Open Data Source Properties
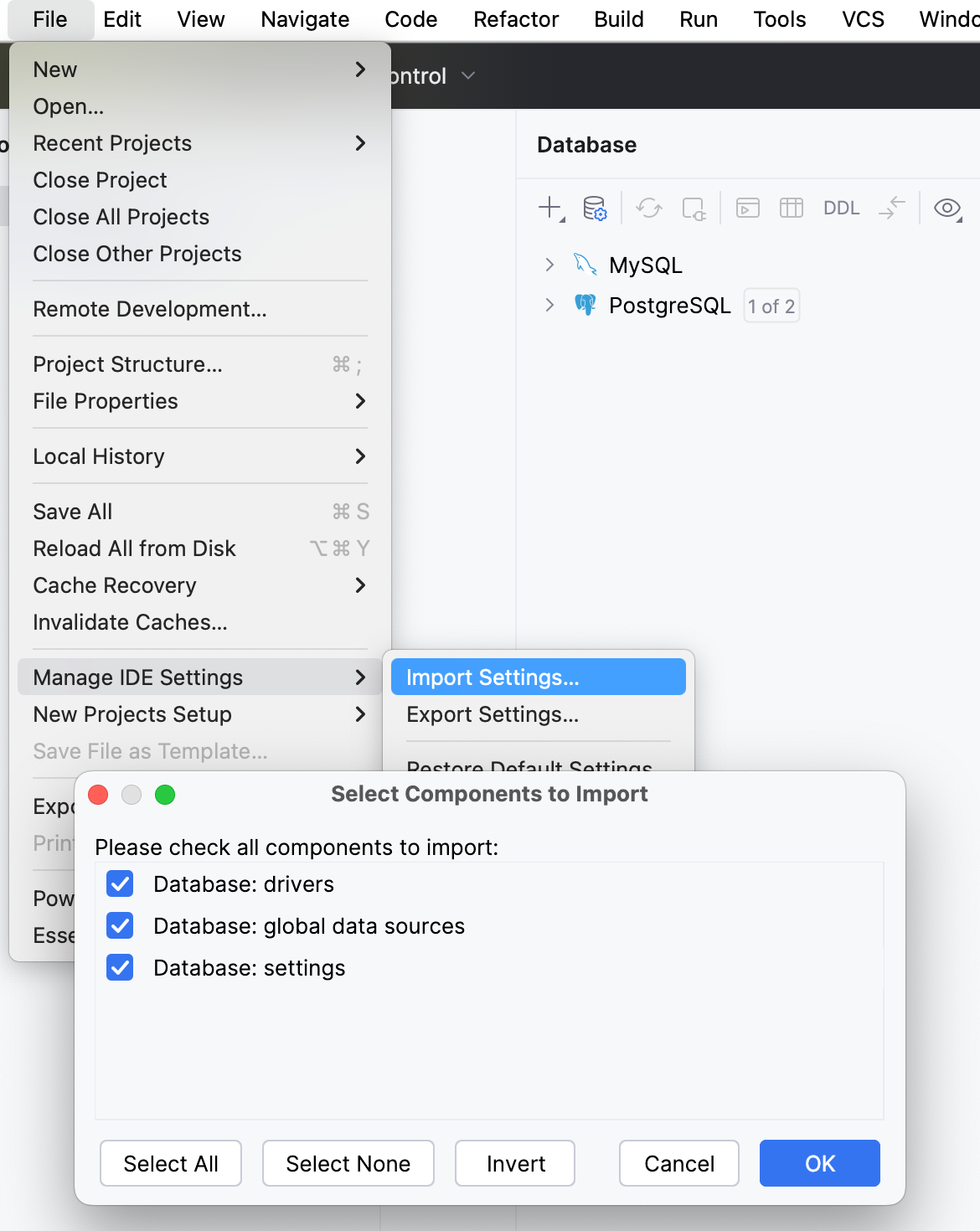The image size is (980, 1231). point(595,208)
